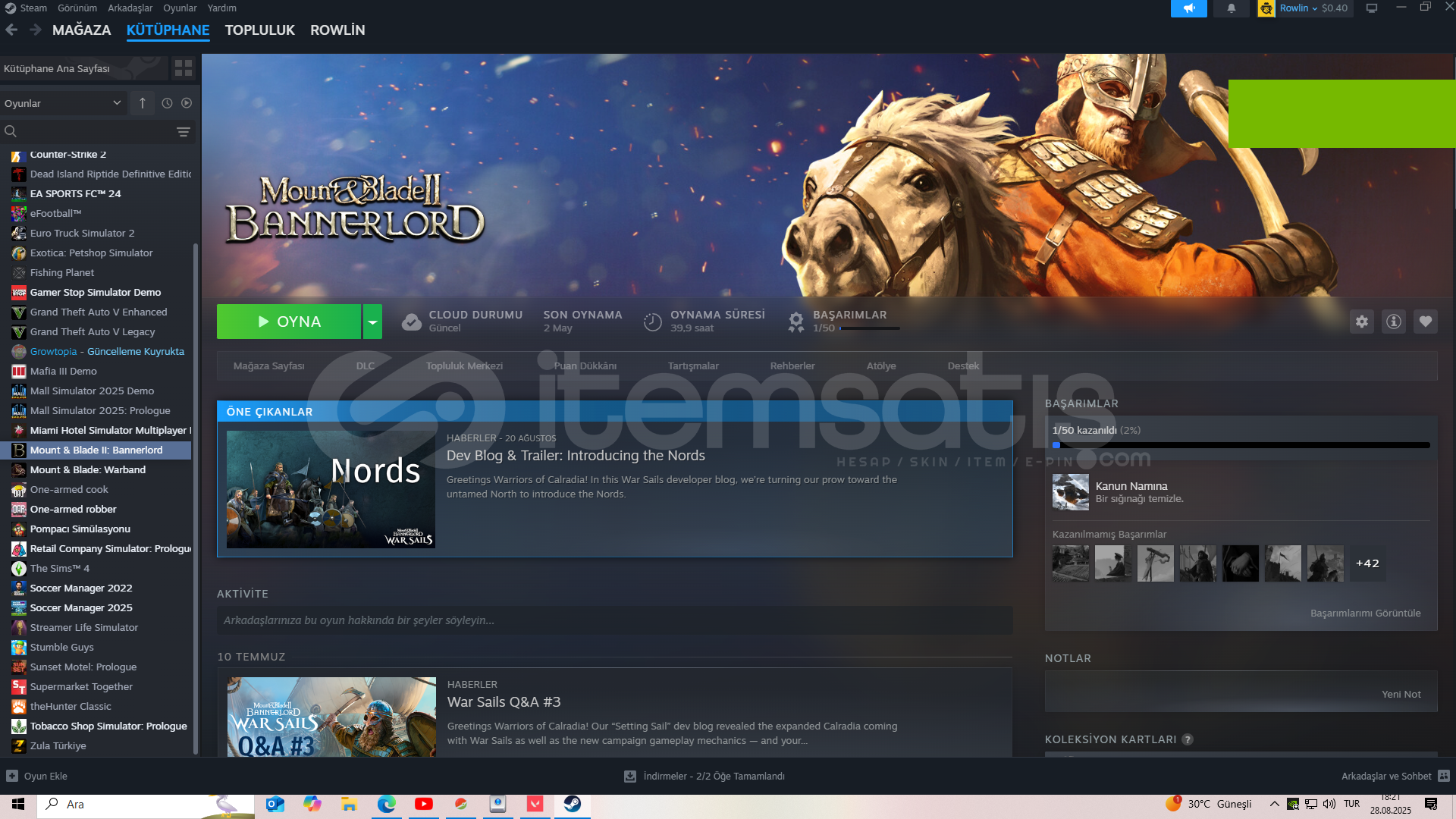The image size is (1456, 819).
Task: Select Grand Theft Auto V Legacy
Action: [x=93, y=331]
